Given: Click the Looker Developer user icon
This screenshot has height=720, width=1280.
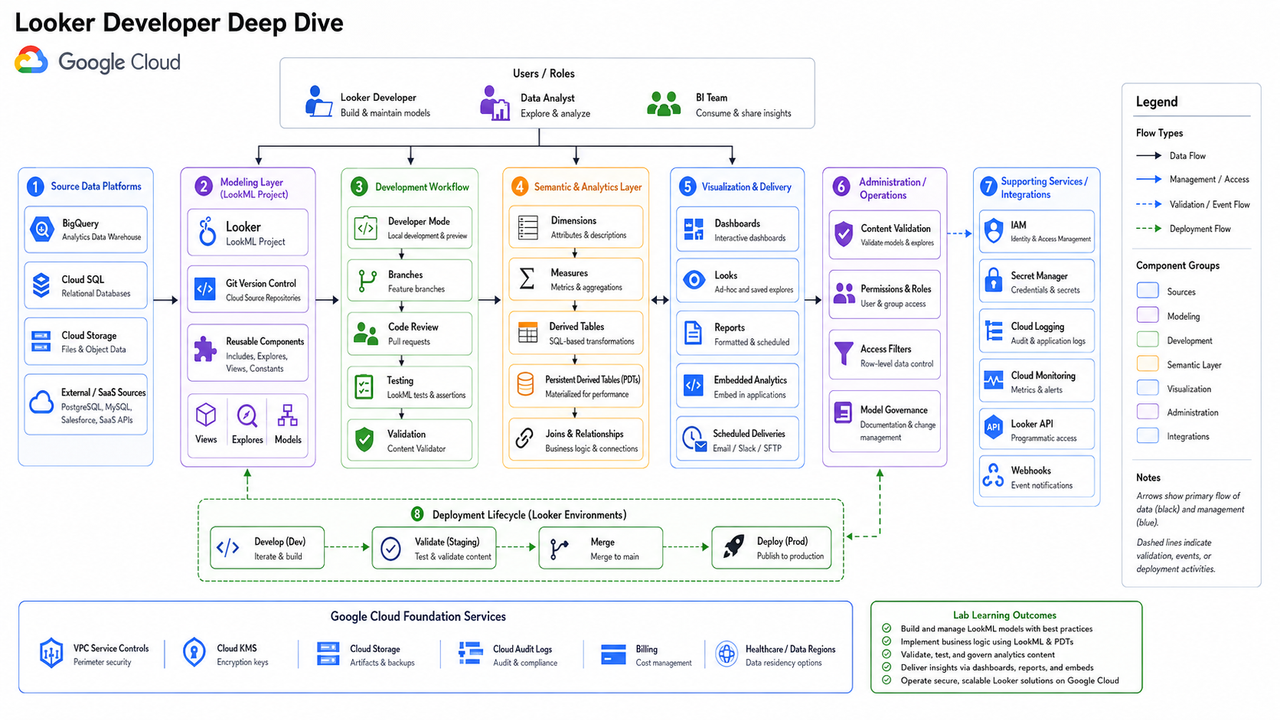Looking at the screenshot, I should pyautogui.click(x=320, y=104).
